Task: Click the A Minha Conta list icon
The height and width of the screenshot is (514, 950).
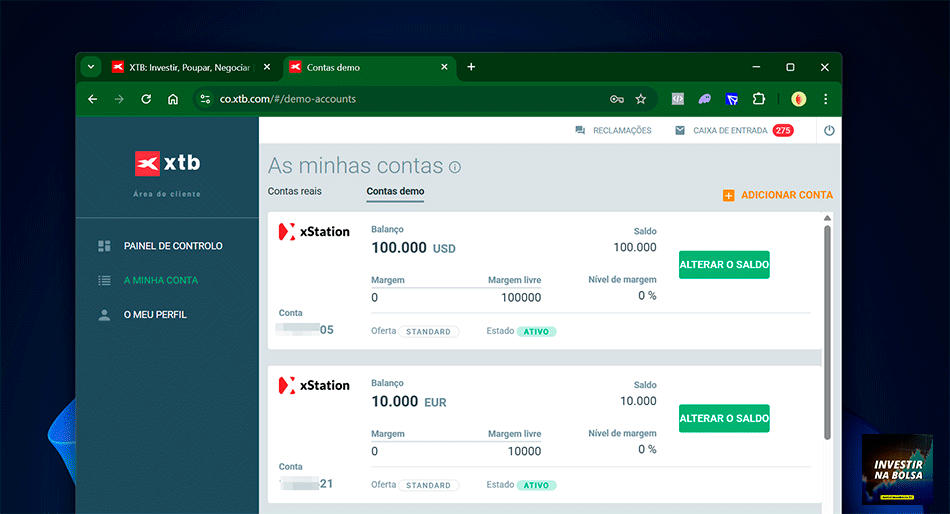Action: coord(104,280)
